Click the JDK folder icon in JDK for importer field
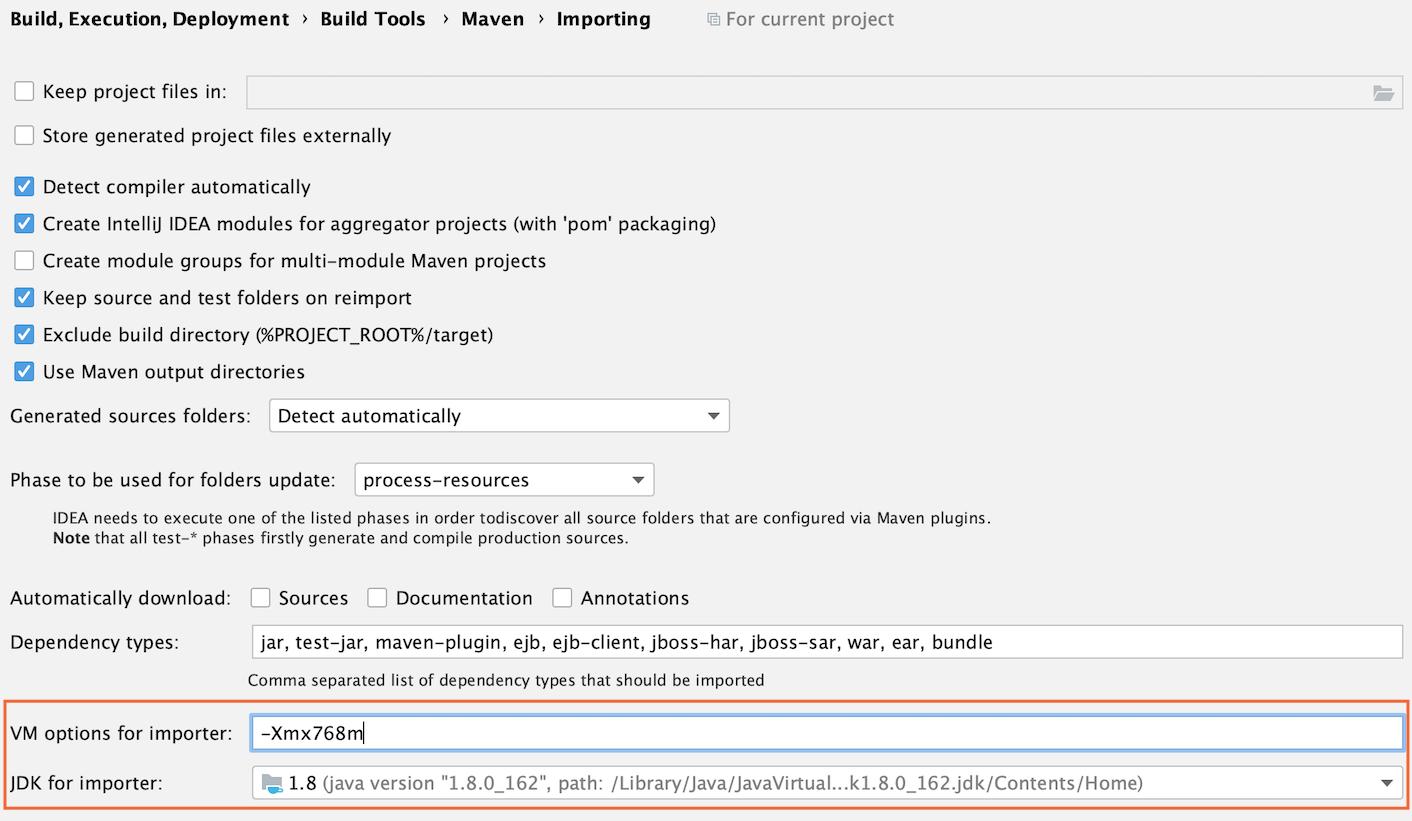This screenshot has width=1412, height=821. (x=271, y=783)
